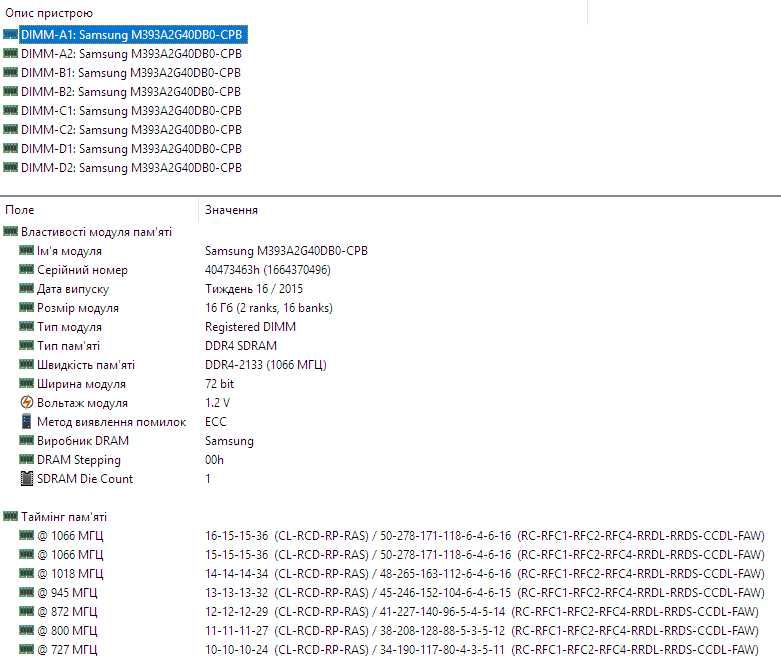Screen dimensions: 781x671
Task: Select the '1.2 V' voltage value
Action: pyautogui.click(x=217, y=402)
